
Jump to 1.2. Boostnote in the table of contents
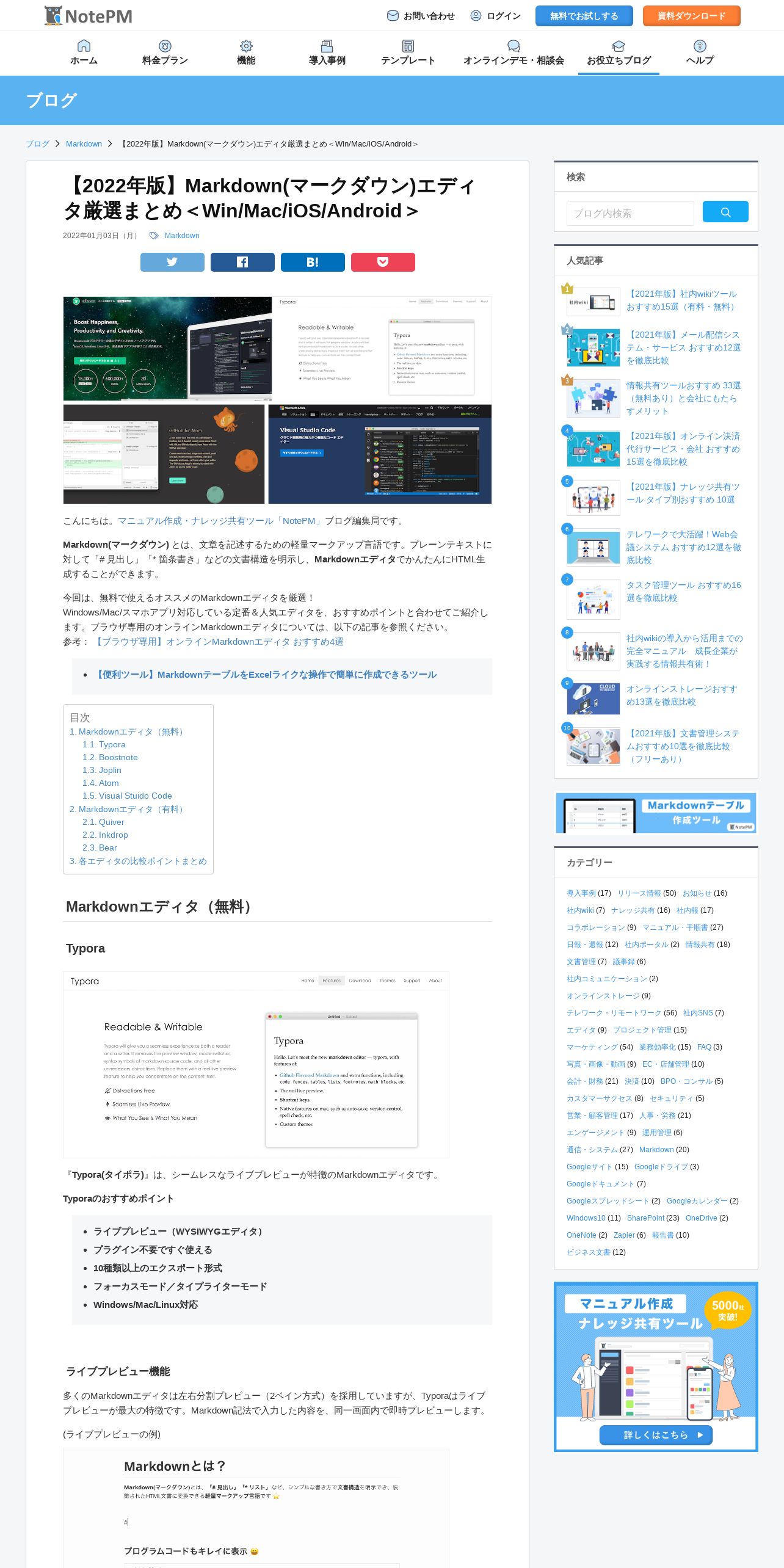[110, 757]
